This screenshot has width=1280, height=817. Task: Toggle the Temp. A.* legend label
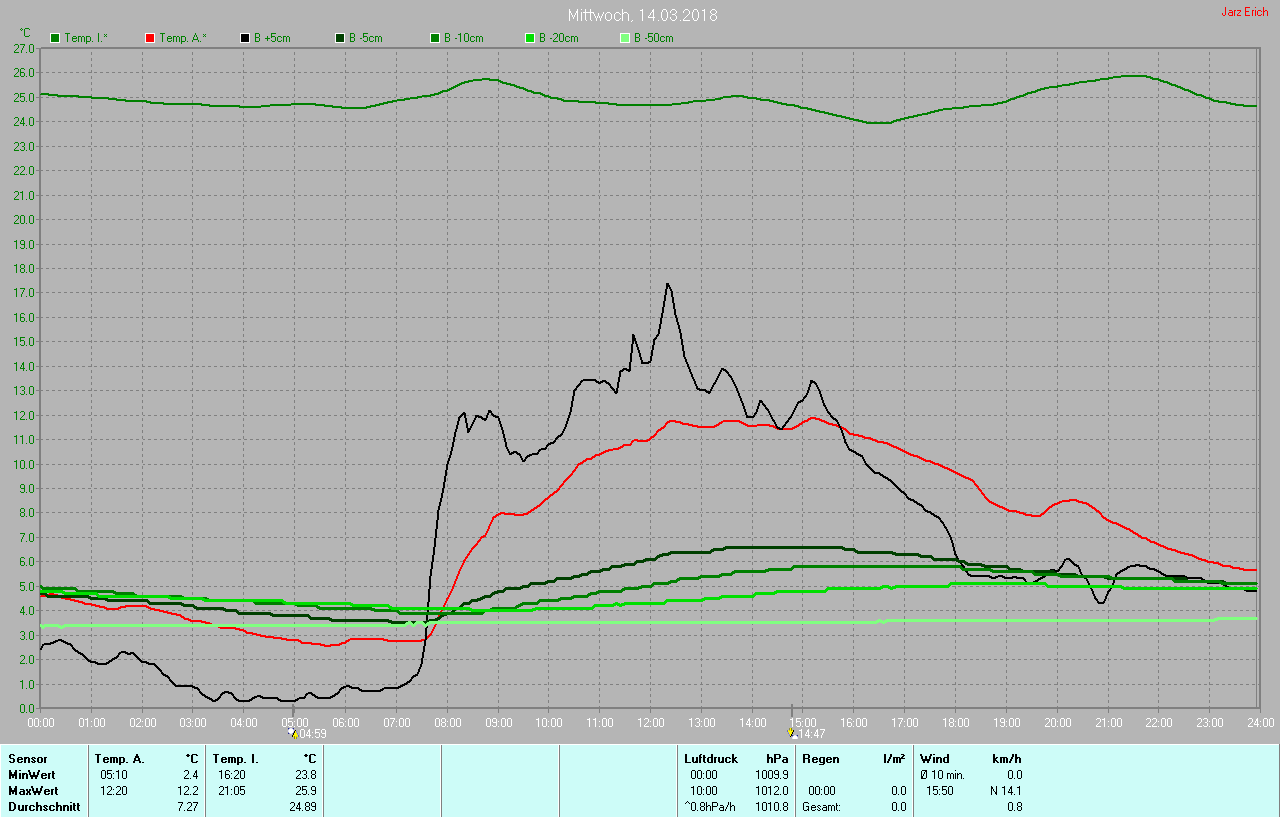183,38
